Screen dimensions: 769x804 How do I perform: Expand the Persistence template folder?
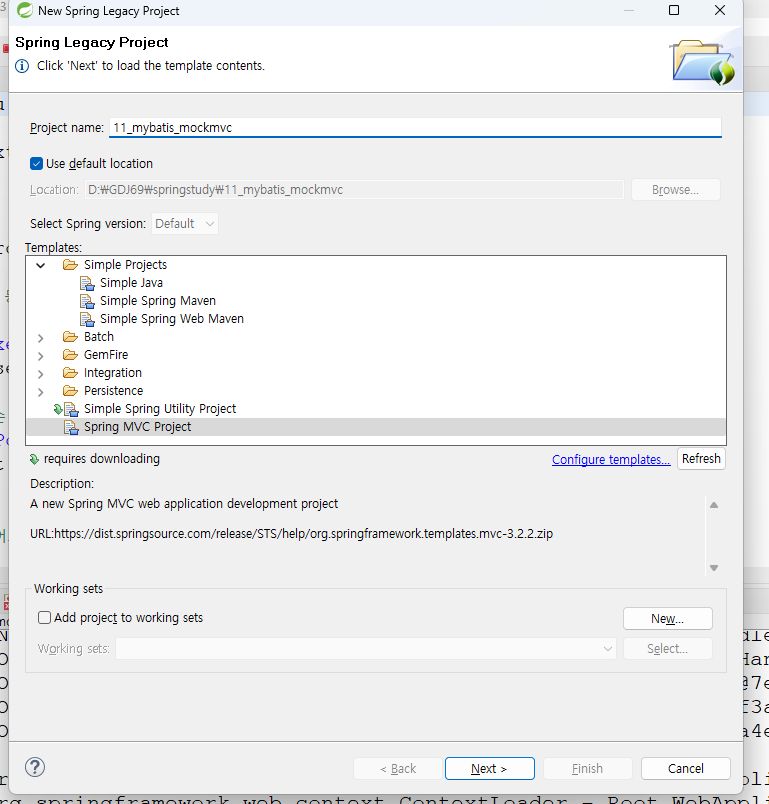(41, 392)
